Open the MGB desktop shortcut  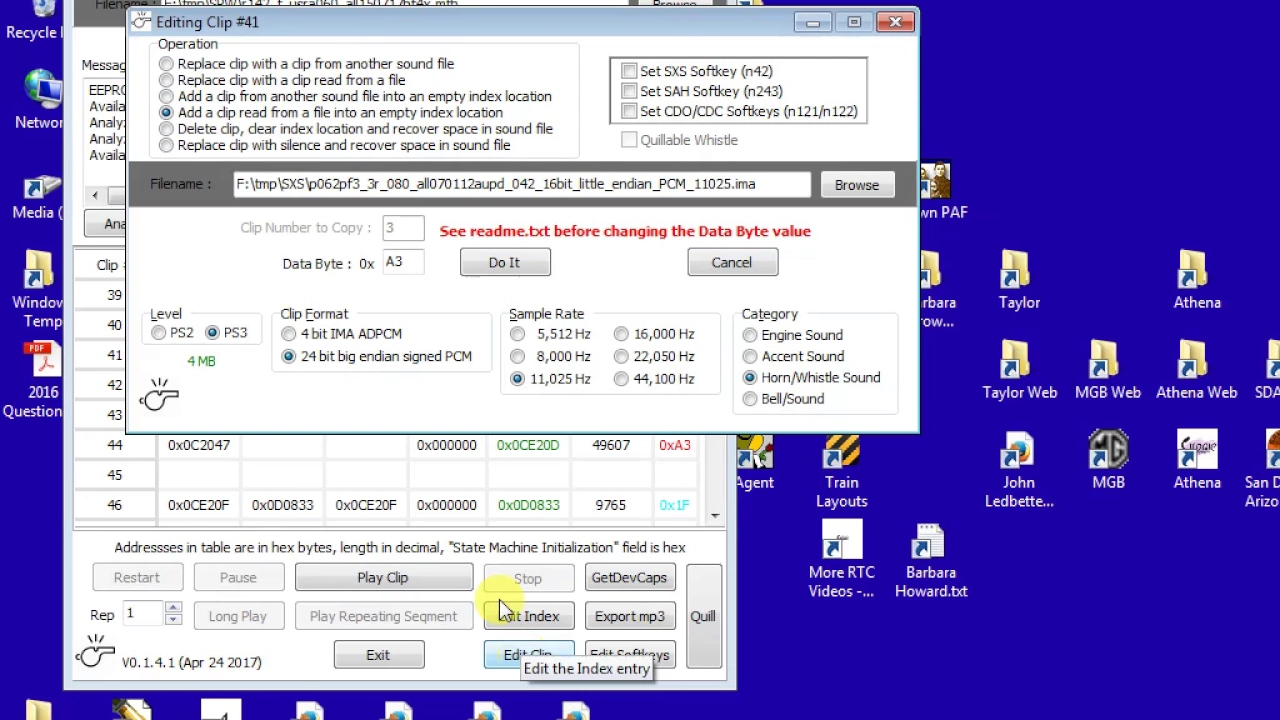[1108, 461]
